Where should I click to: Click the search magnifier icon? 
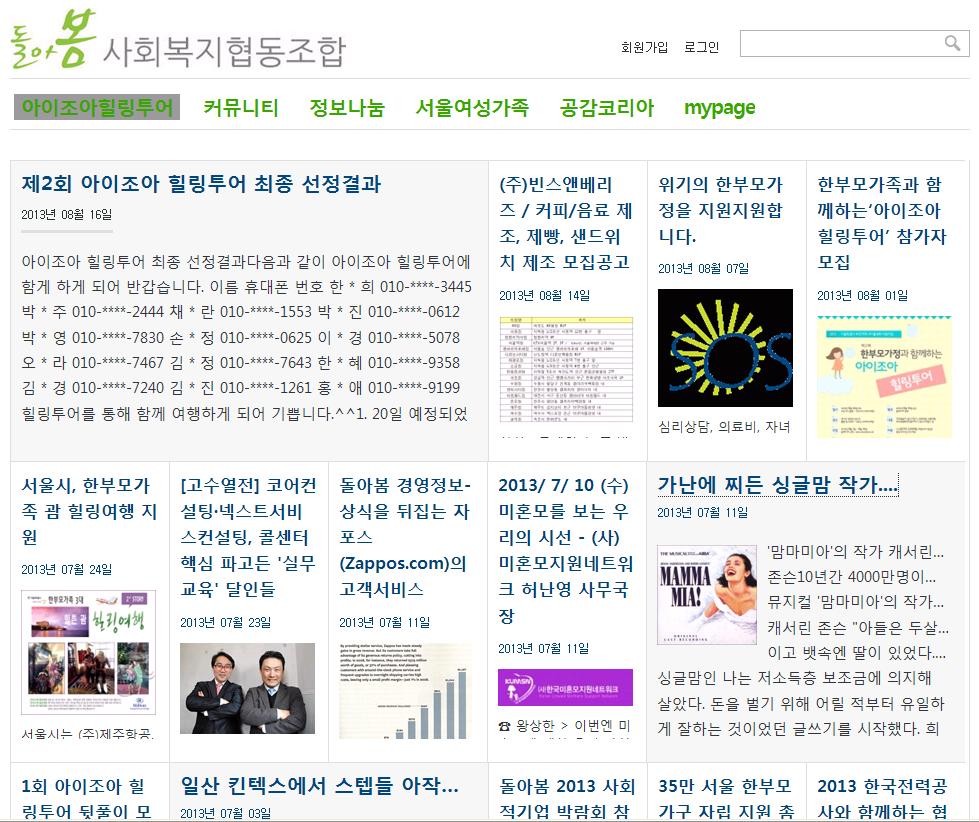[952, 43]
